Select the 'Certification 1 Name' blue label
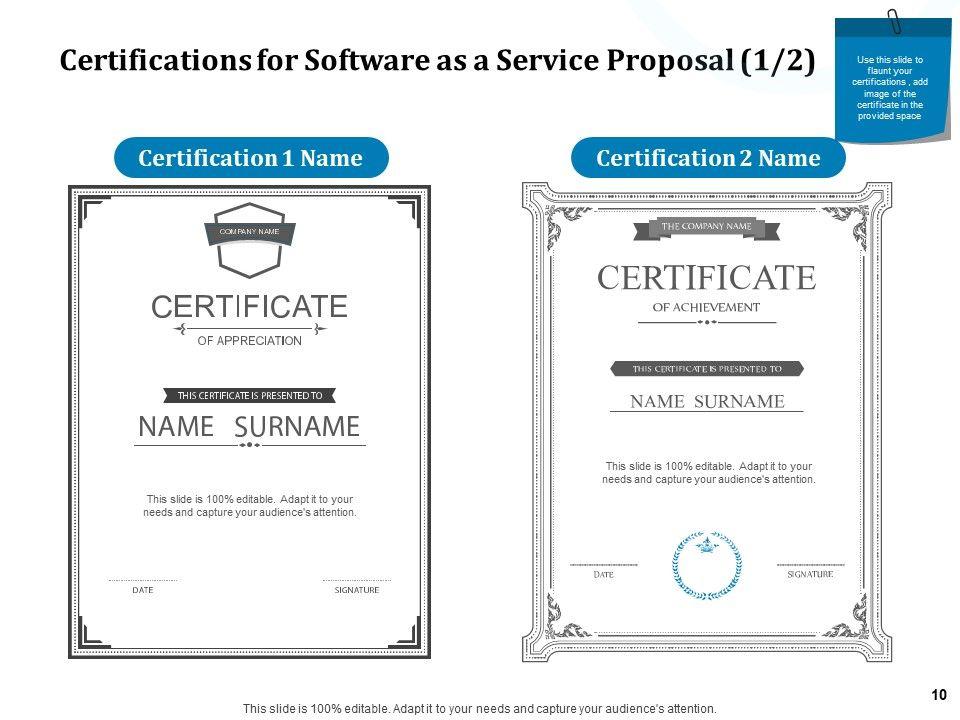The image size is (960, 720). coord(251,157)
